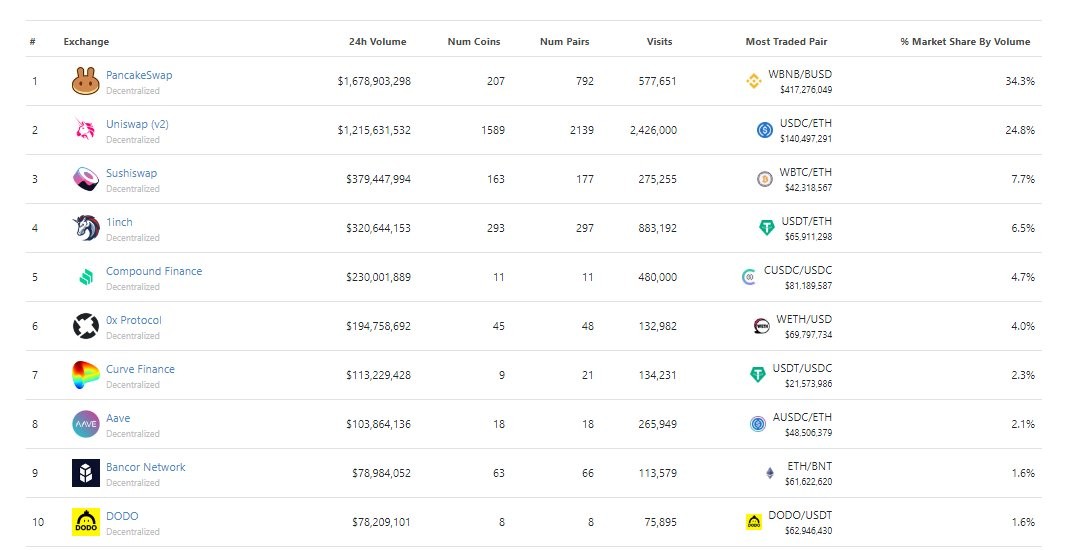The height and width of the screenshot is (550, 1085).
Task: Click the 883,192 visits value
Action: (x=657, y=228)
